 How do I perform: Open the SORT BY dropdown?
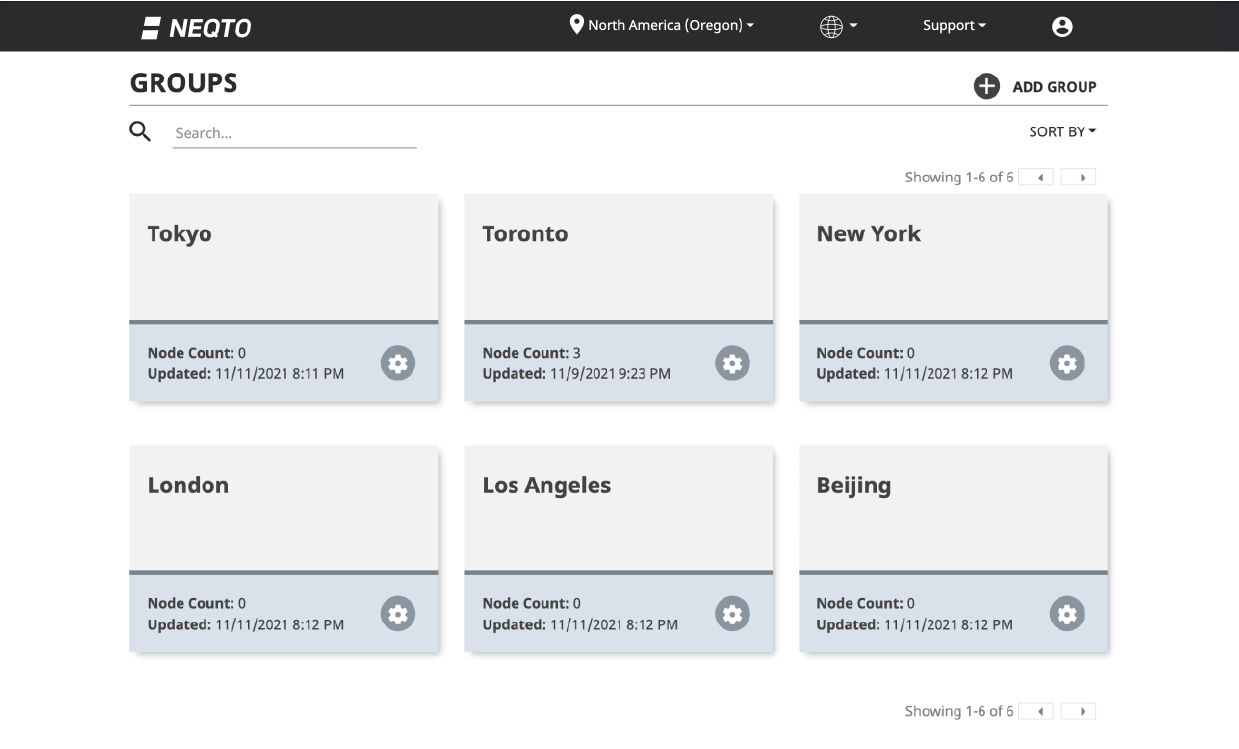pos(1062,131)
